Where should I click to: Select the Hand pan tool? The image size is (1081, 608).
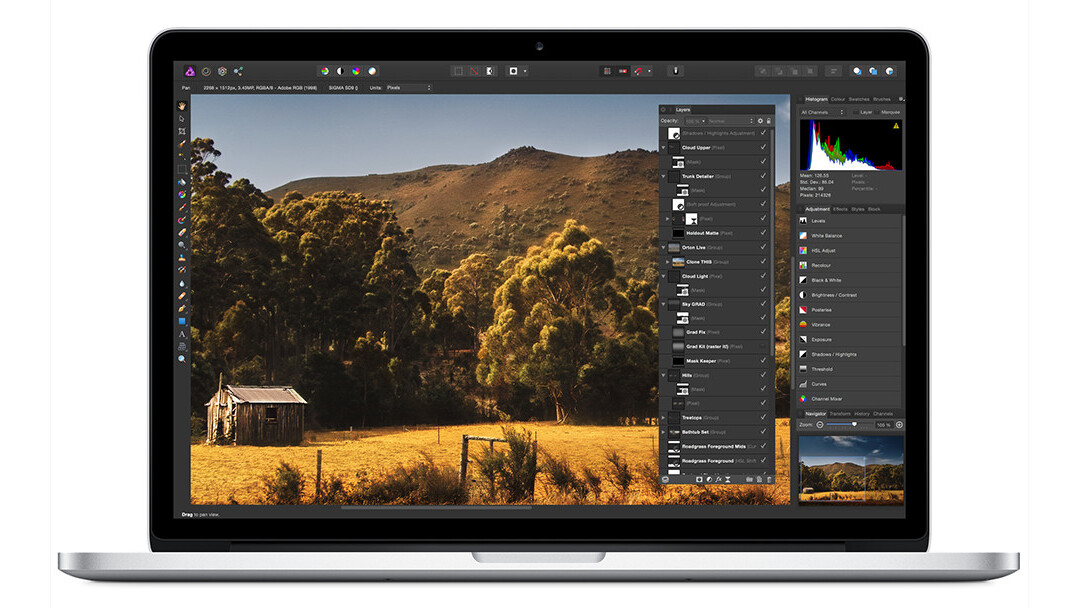point(182,106)
